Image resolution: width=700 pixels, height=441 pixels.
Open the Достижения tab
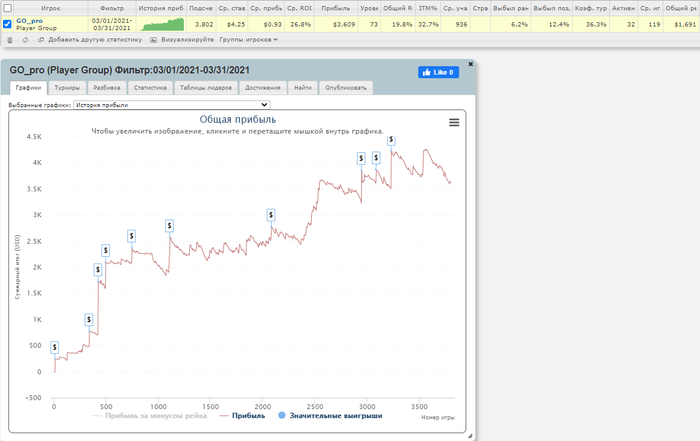262,88
